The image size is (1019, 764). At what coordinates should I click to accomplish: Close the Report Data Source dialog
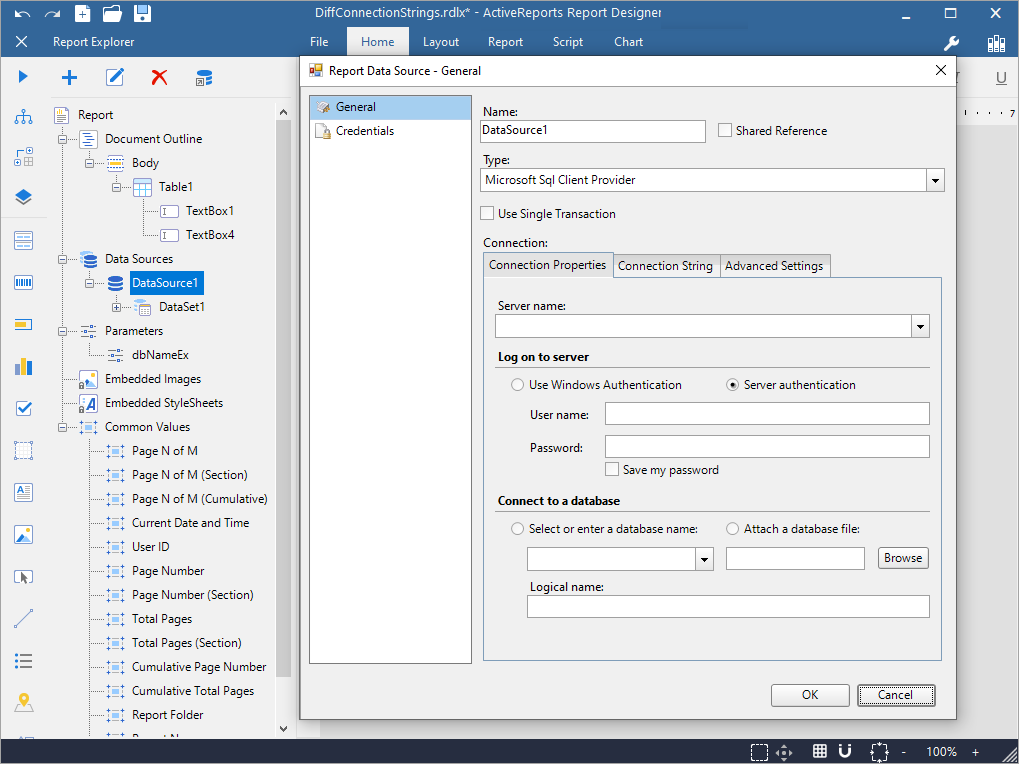(940, 70)
